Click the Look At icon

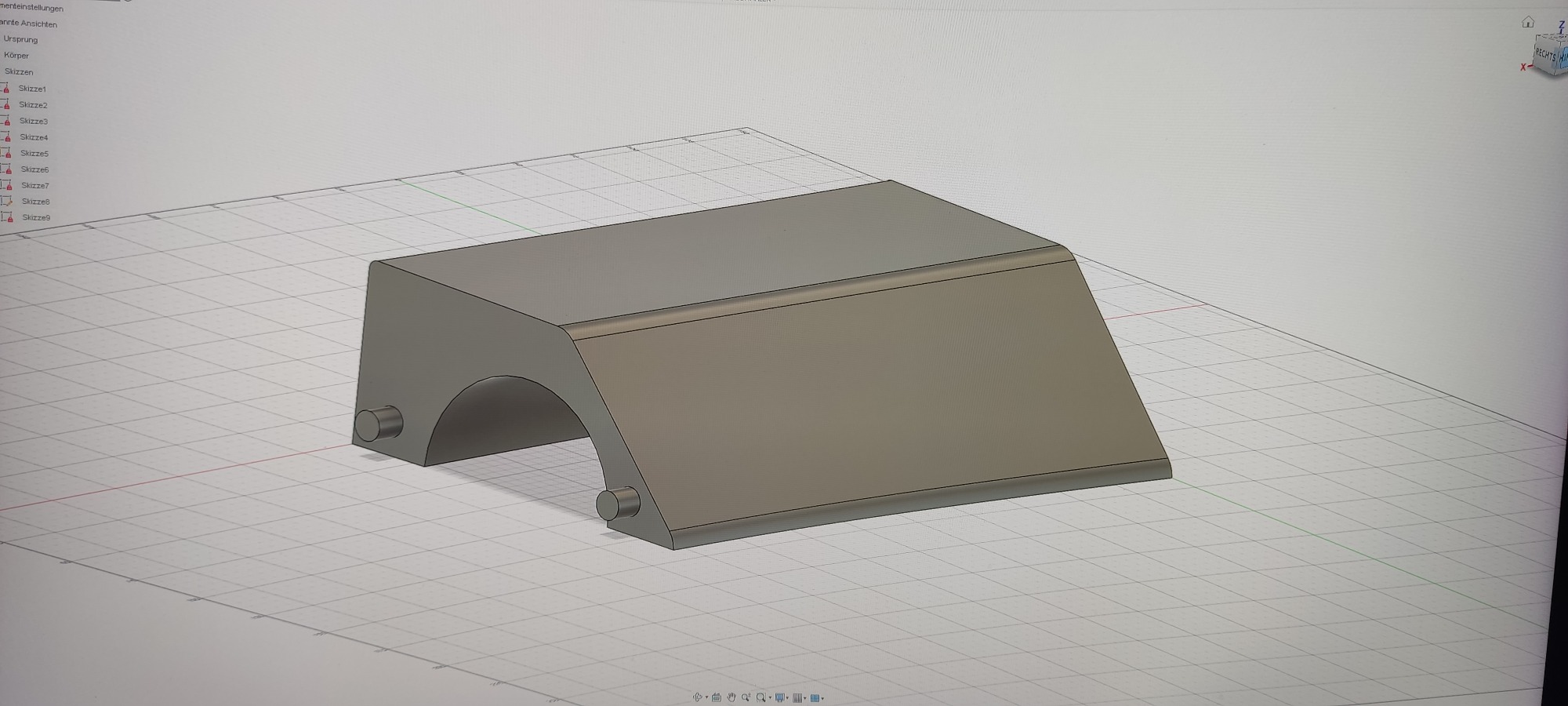point(717,697)
